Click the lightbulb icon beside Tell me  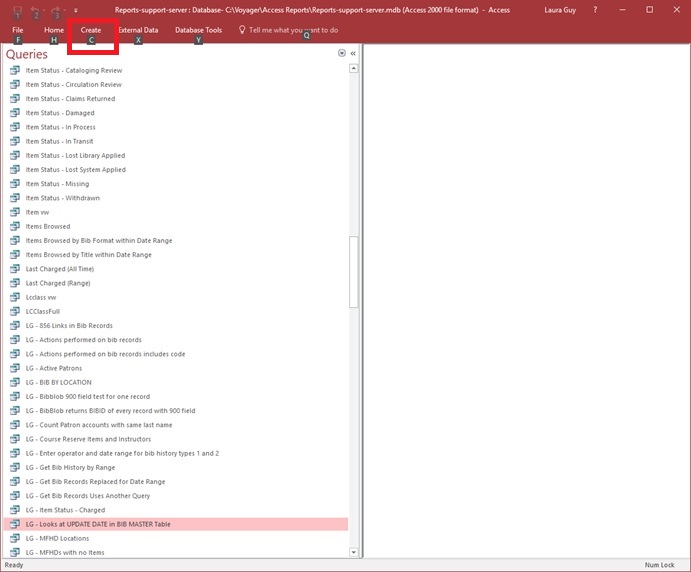[x=242, y=30]
